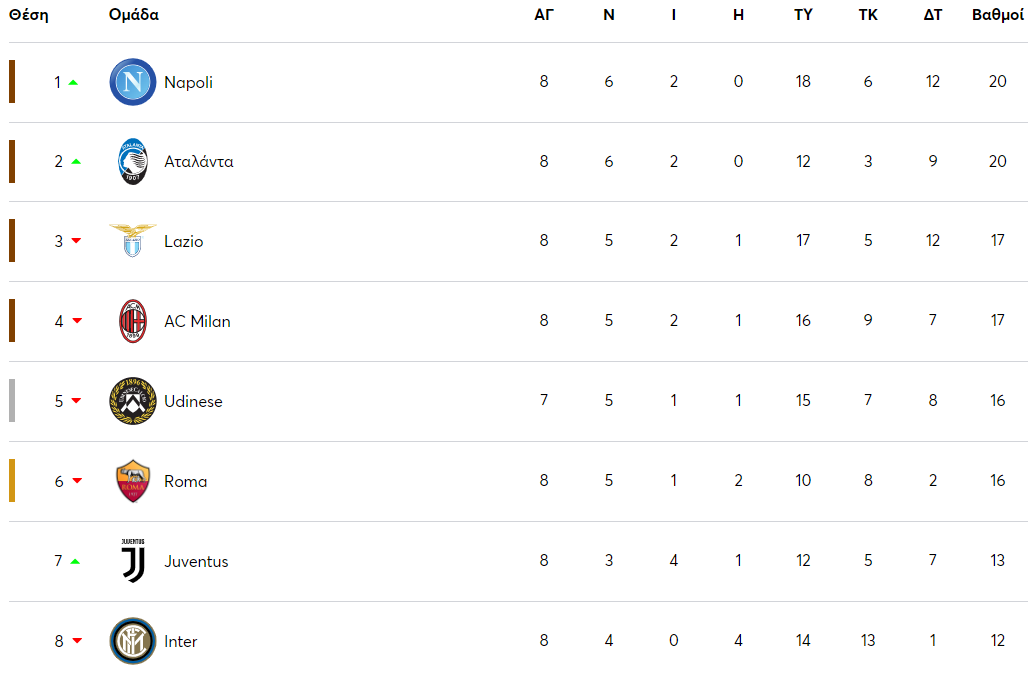
Task: Open the Napoli team link
Action: coord(188,82)
